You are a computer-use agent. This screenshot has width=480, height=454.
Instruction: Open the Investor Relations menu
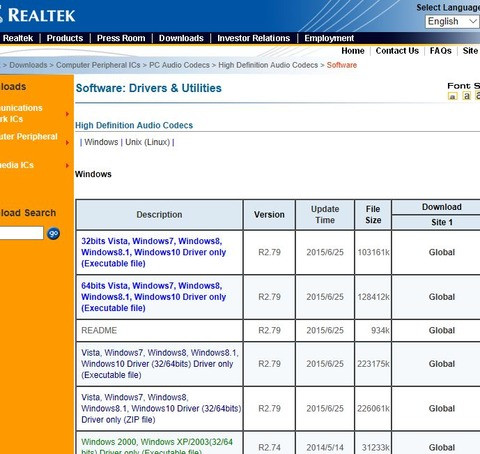pyautogui.click(x=254, y=38)
